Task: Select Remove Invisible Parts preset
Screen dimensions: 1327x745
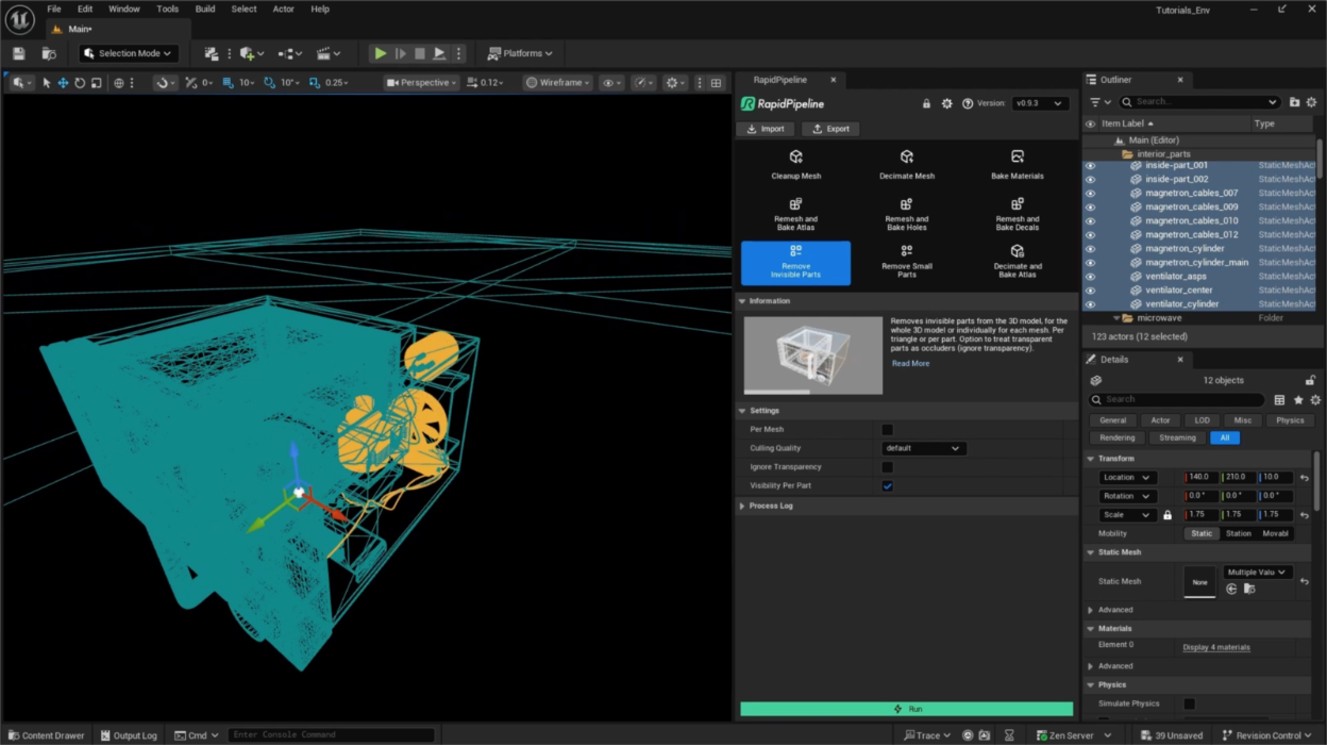Action: (x=796, y=262)
